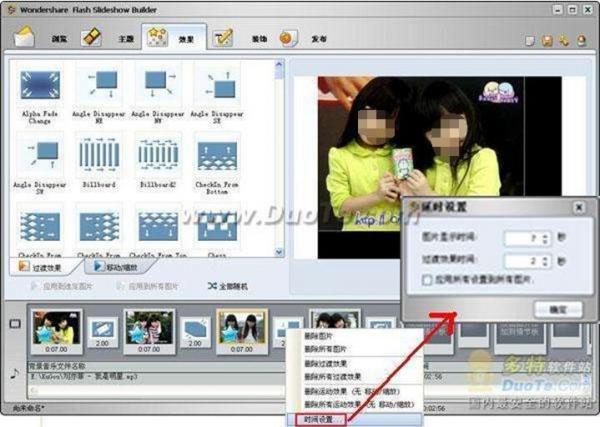Open the 装饰 (Decorate) pencil icon
Viewport: 600px width, 427px height.
pyautogui.click(x=223, y=38)
